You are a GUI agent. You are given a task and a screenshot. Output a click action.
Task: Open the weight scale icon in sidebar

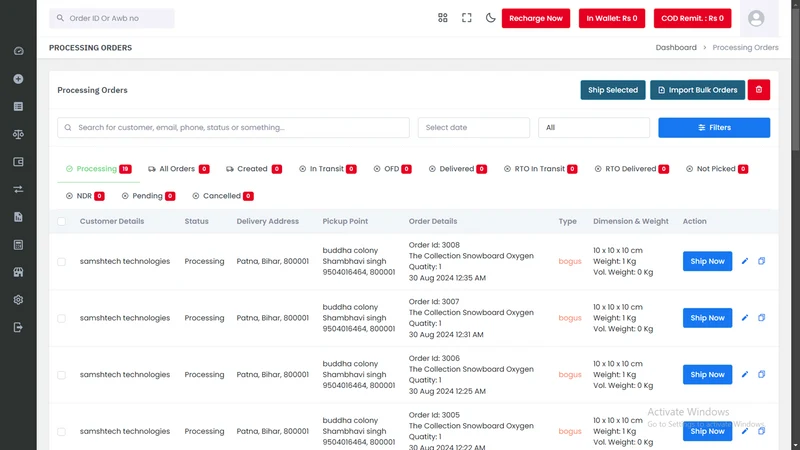tap(18, 134)
